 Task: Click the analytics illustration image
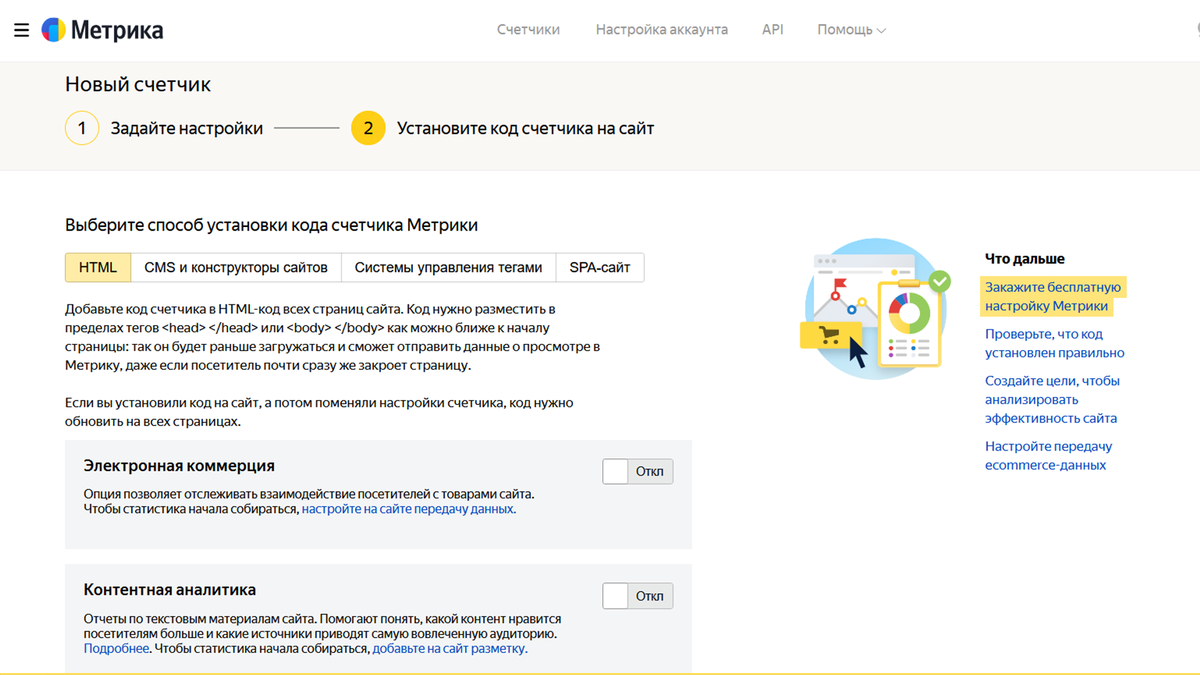[x=877, y=308]
